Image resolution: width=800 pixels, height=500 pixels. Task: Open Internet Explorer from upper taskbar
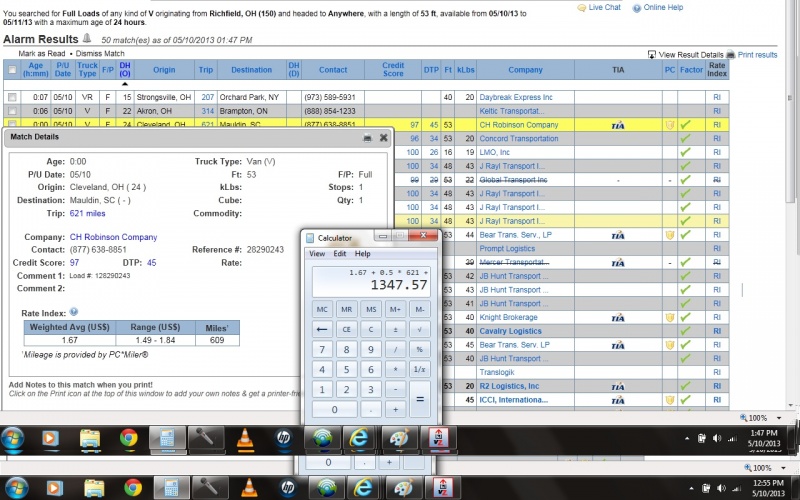(x=359, y=438)
